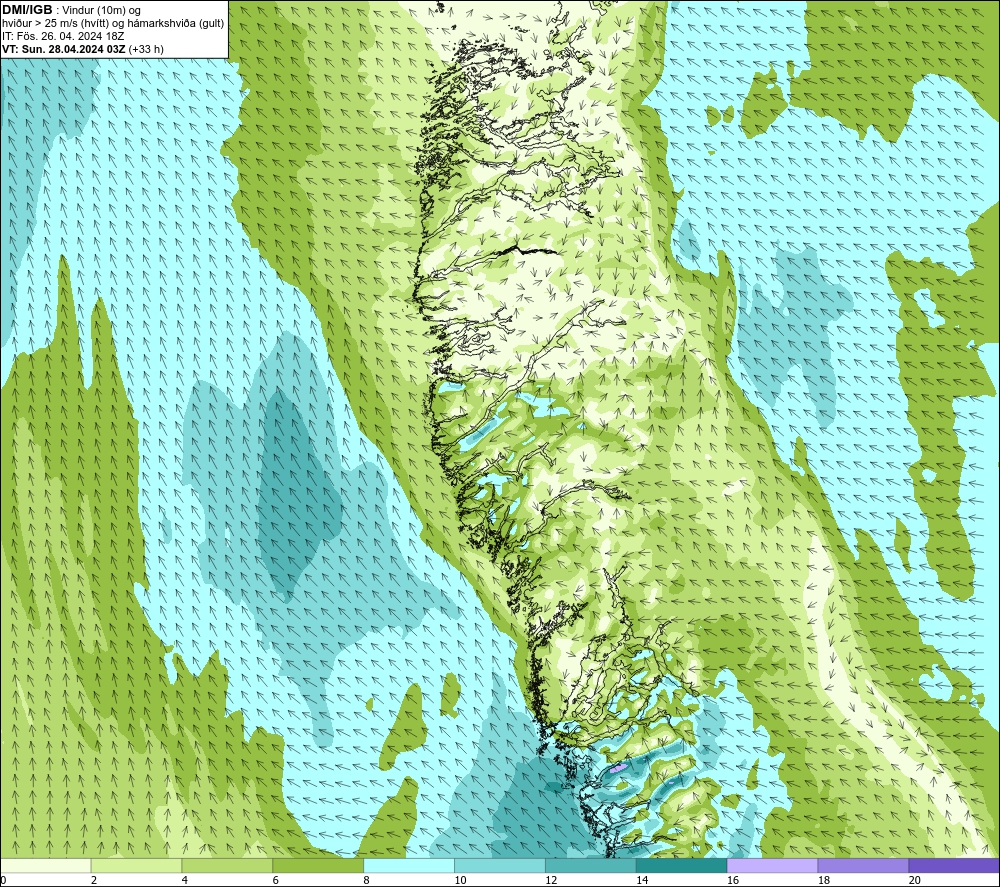Click the 'Vindur (10m) og' header text
The height and width of the screenshot is (887, 1000).
tap(101, 11)
